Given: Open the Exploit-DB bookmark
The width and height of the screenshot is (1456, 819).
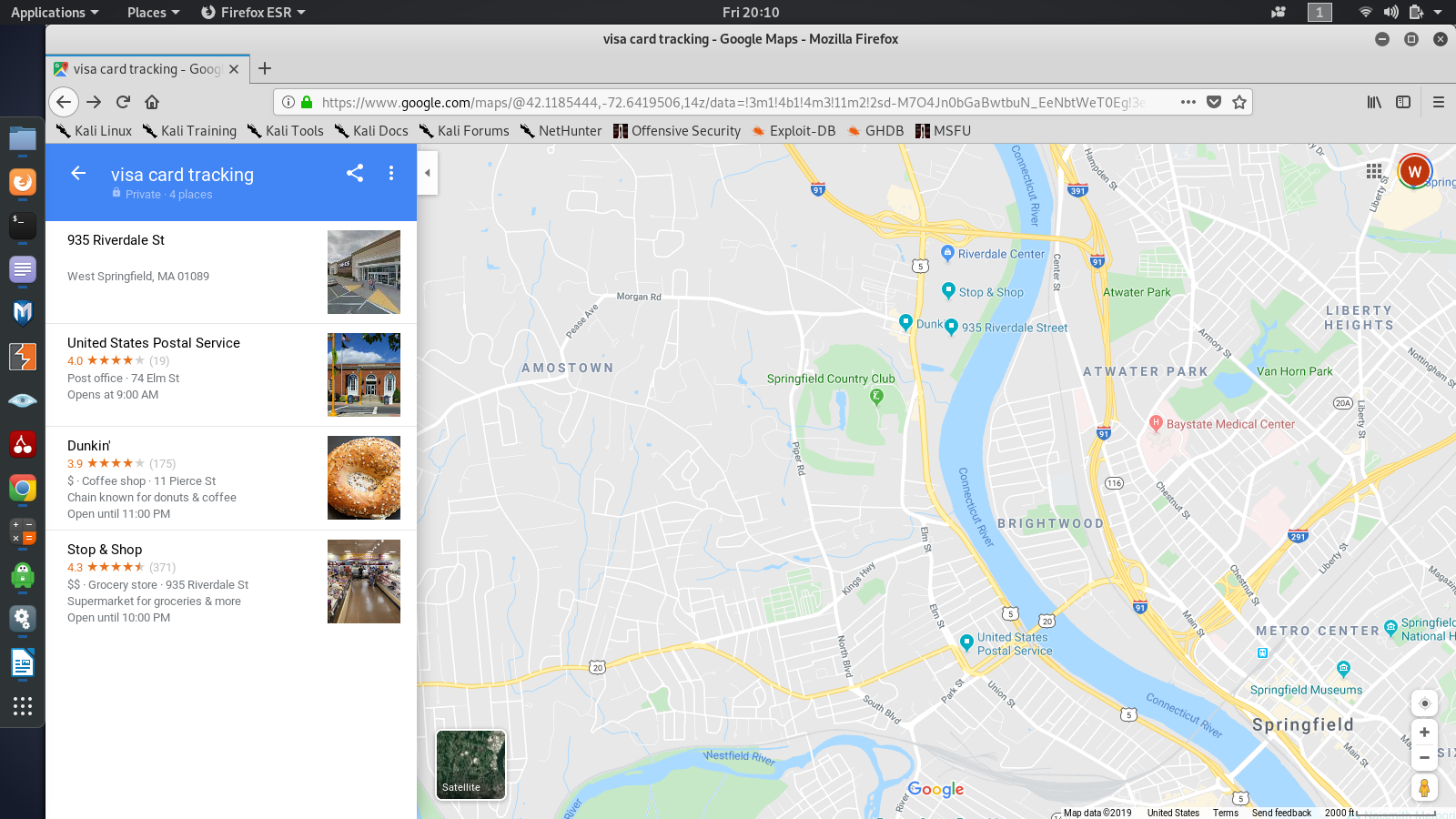Looking at the screenshot, I should pos(793,131).
